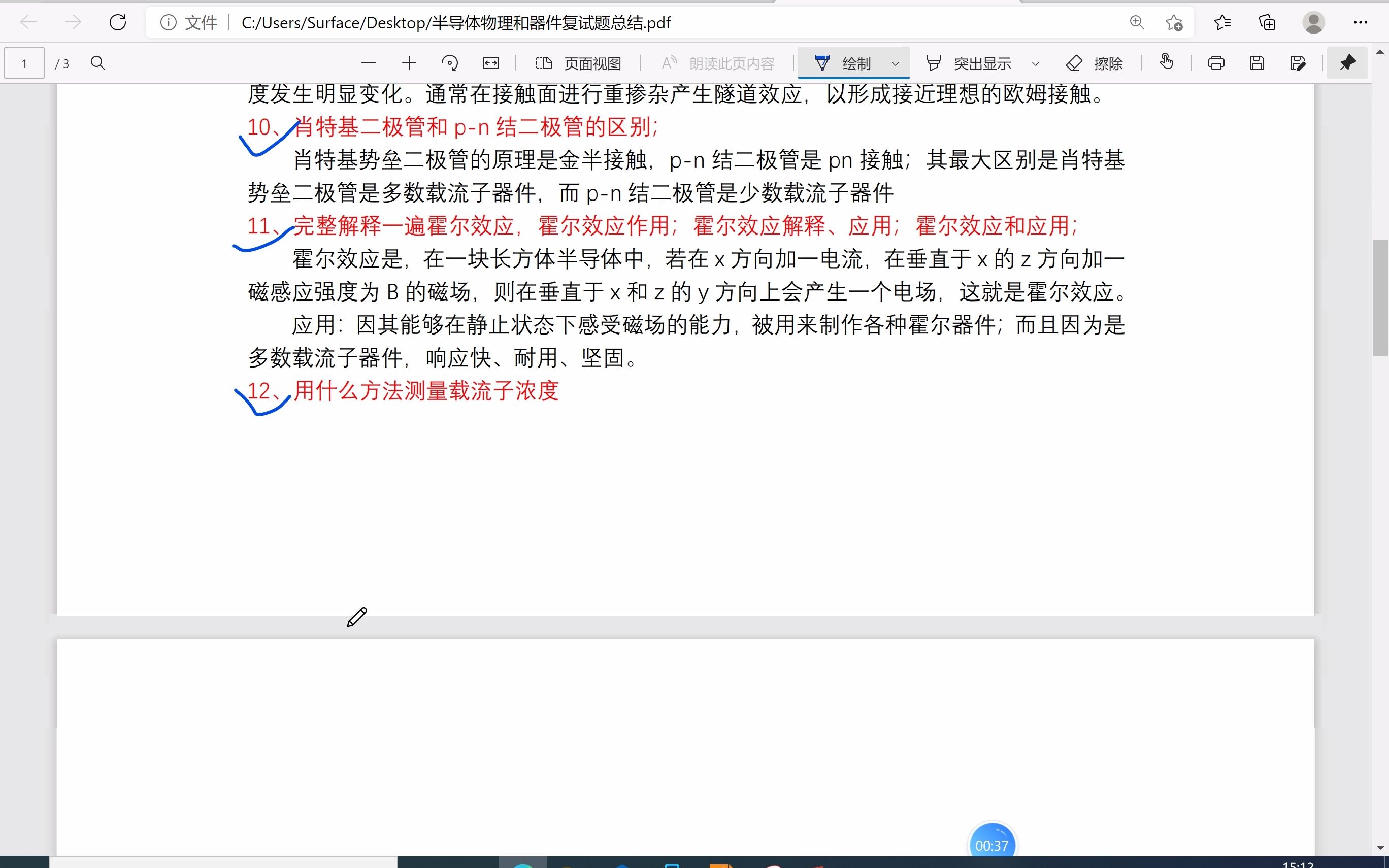
Task: Zoom in the PDF with plus
Action: click(409, 63)
